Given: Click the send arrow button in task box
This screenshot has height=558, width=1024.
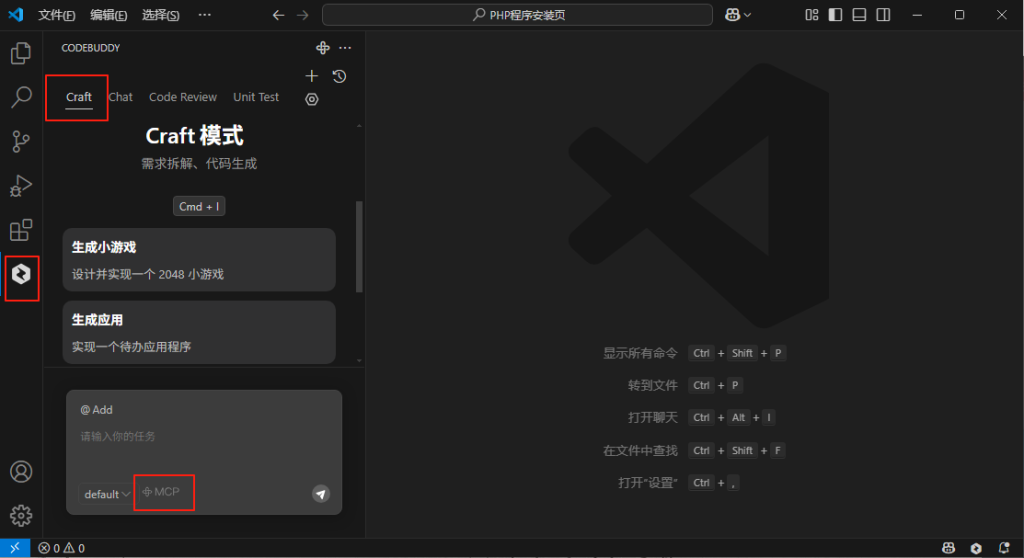Looking at the screenshot, I should tap(320, 493).
